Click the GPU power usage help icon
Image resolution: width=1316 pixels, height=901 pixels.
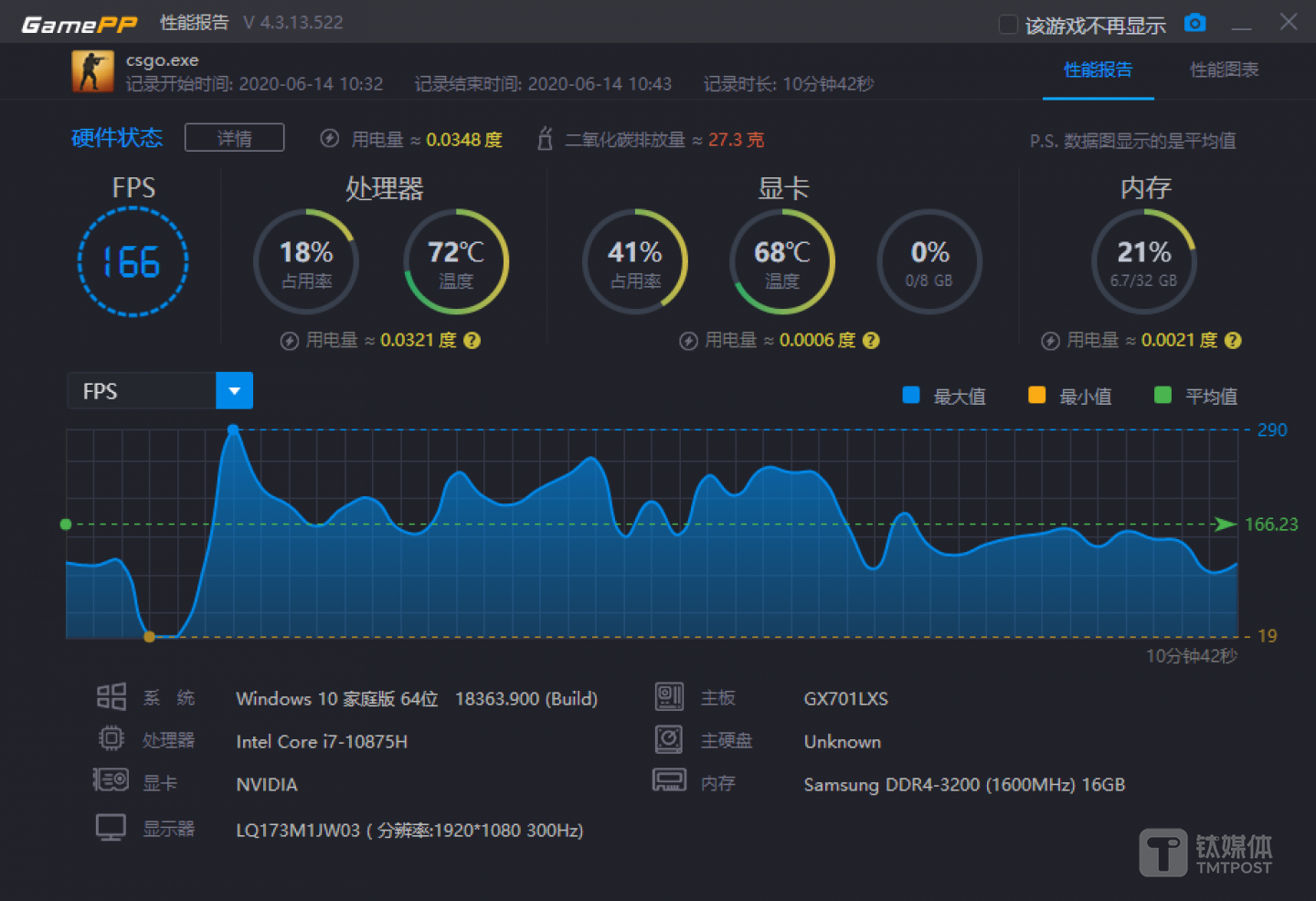pyautogui.click(x=872, y=340)
